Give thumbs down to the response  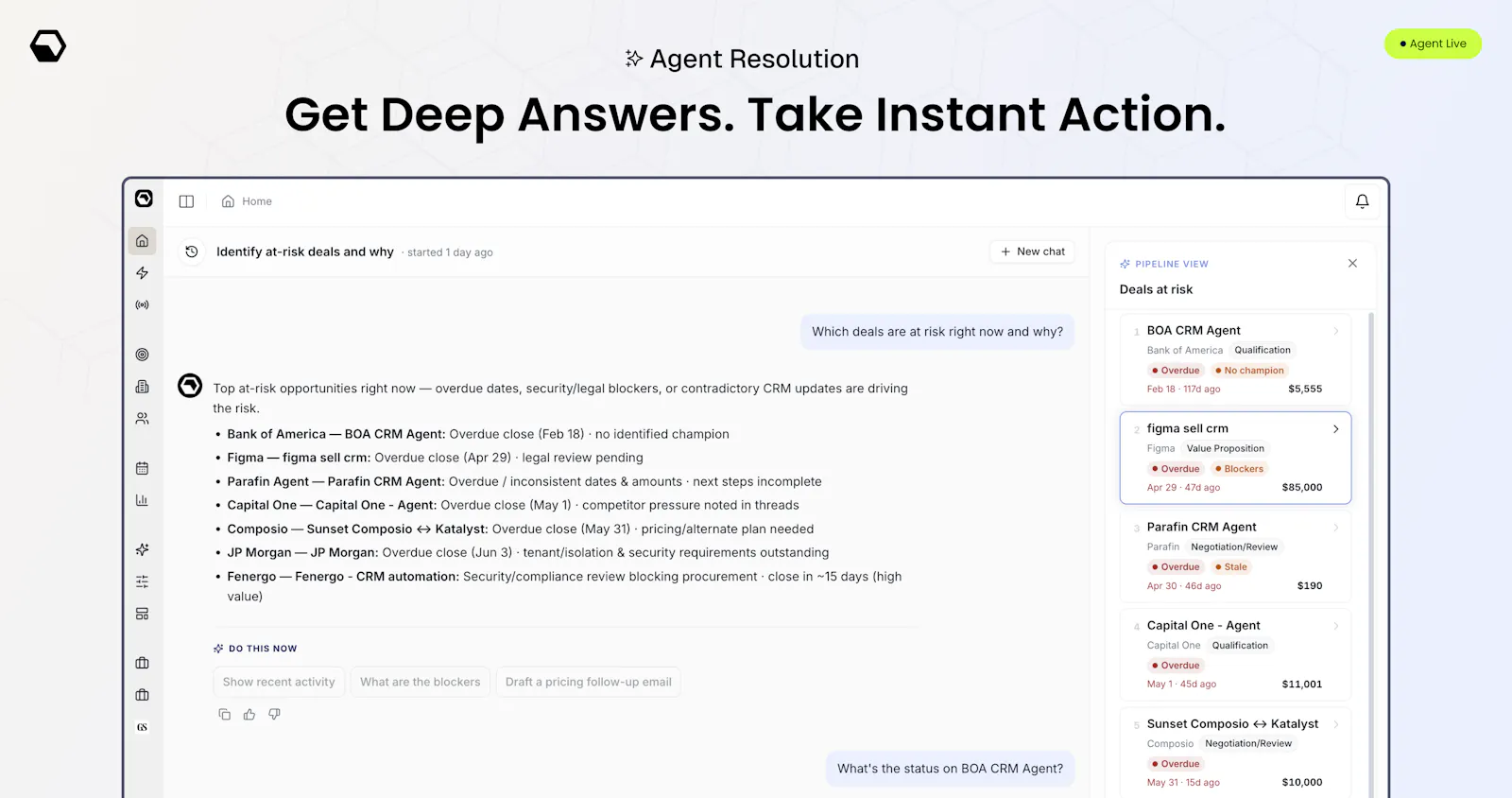click(x=274, y=715)
